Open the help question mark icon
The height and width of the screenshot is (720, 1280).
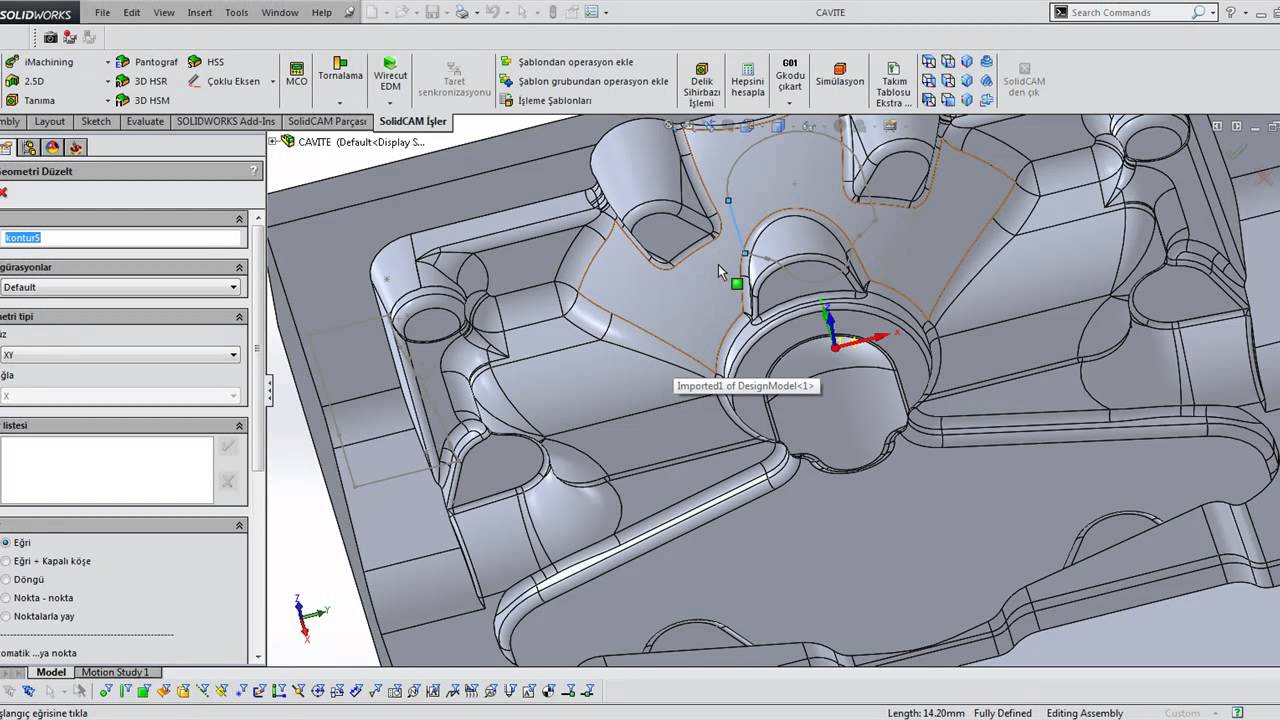[1231, 12]
